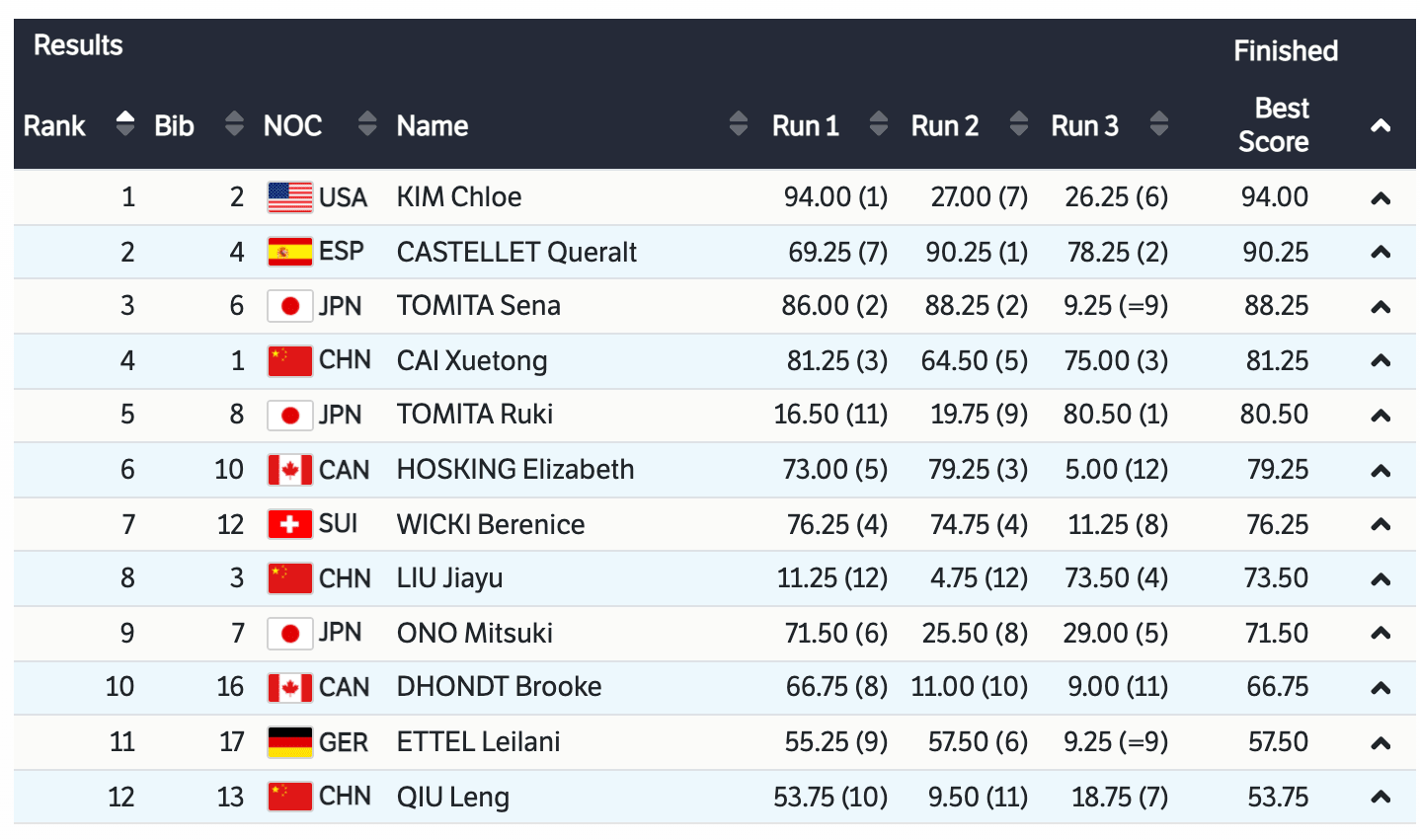Click the Run 3 sort icon
This screenshot has width=1420, height=840.
click(x=1159, y=124)
